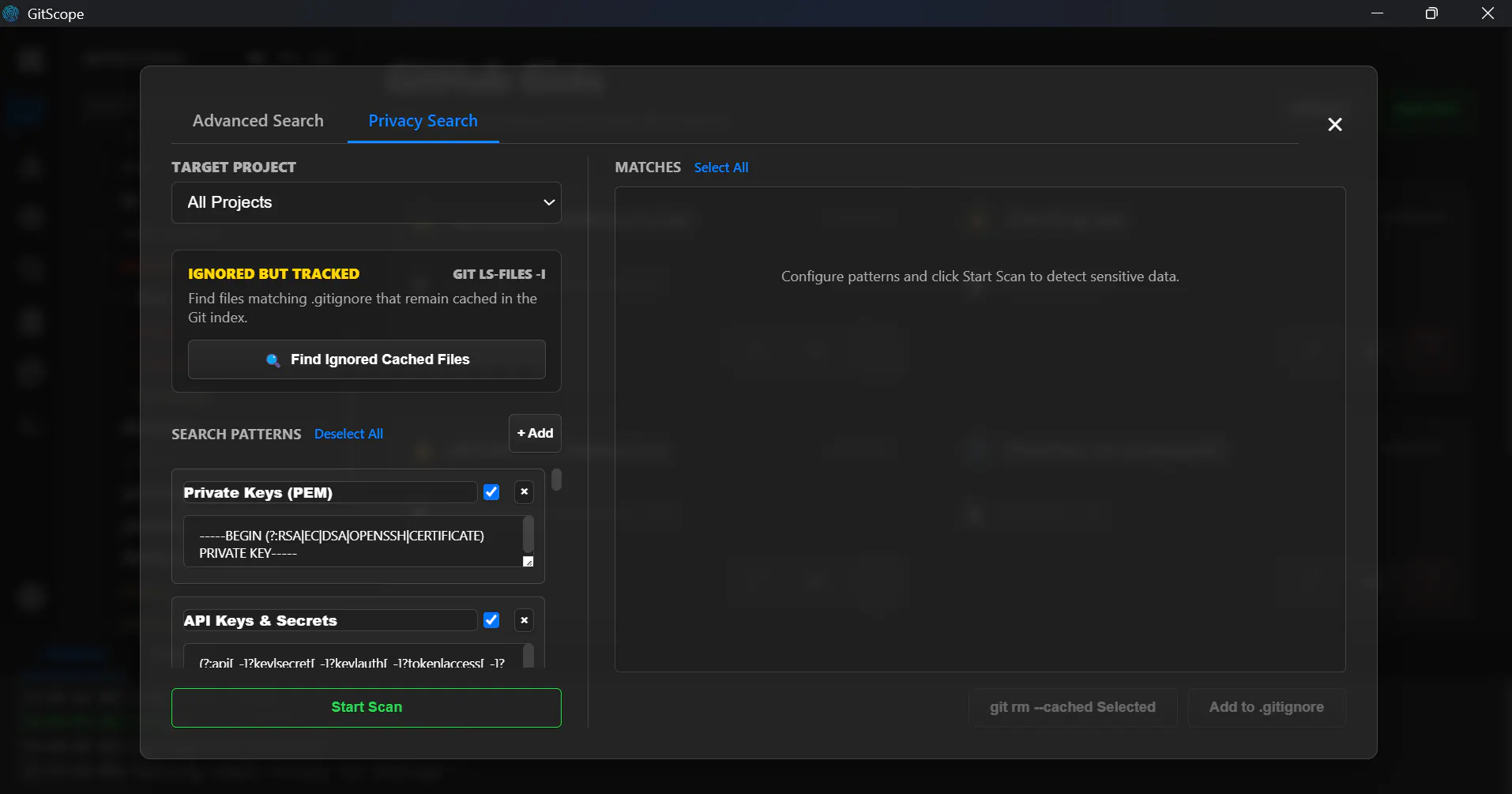
Task: Edit the Private Keys (PEM) name field
Action: (329, 492)
